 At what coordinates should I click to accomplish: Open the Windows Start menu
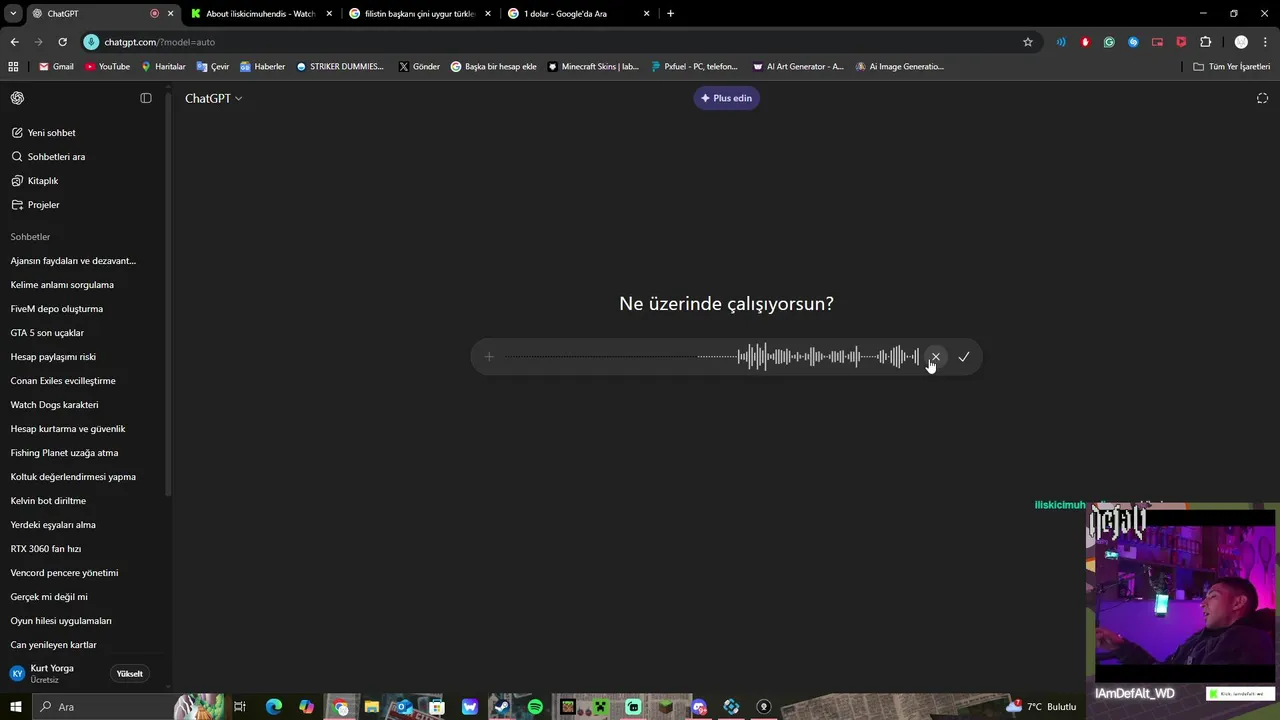[16, 707]
